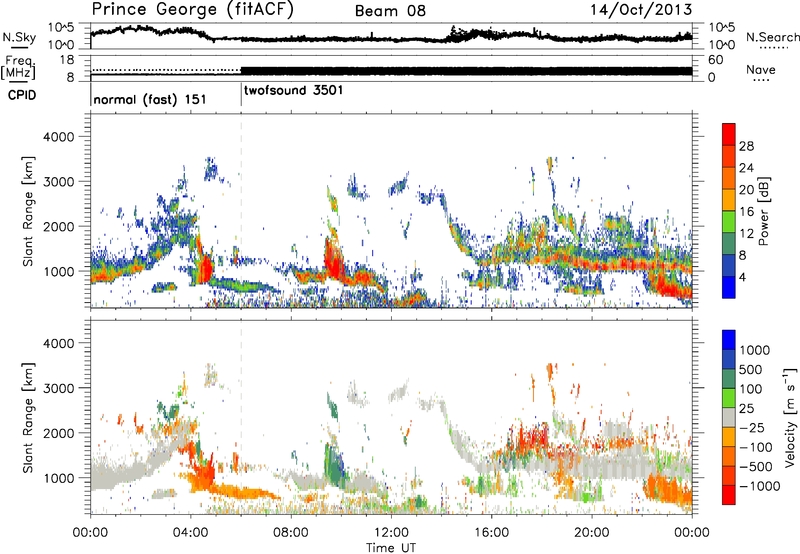Viewport: 800px width, 554px height.
Task: Click the '500' value on Velocity scale
Action: pyautogui.click(x=751, y=370)
